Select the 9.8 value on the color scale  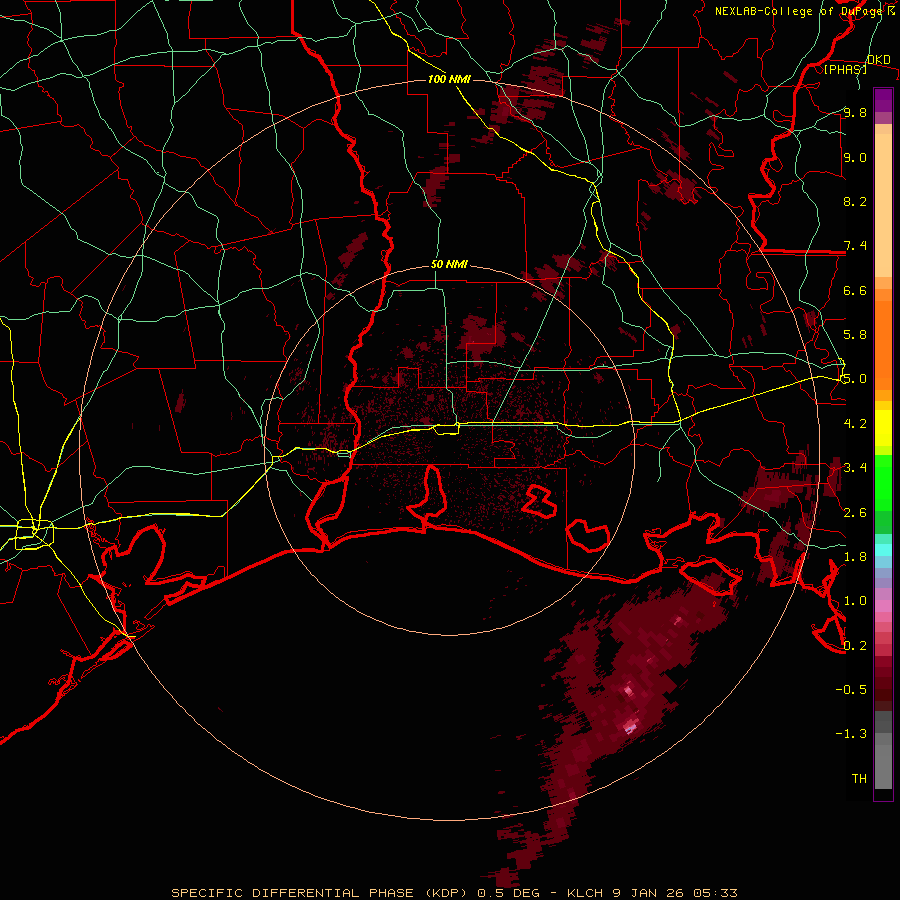(855, 112)
